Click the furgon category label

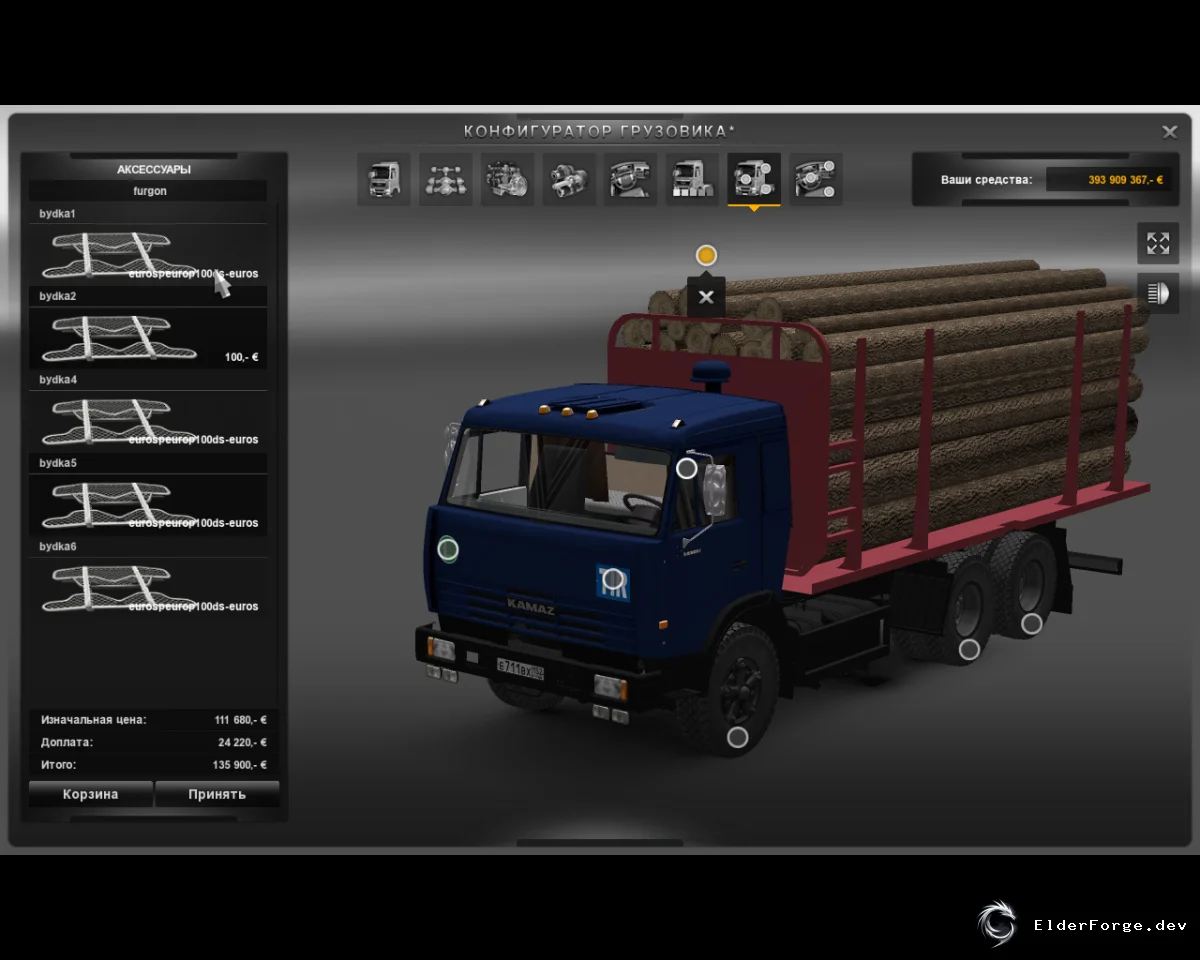(149, 191)
